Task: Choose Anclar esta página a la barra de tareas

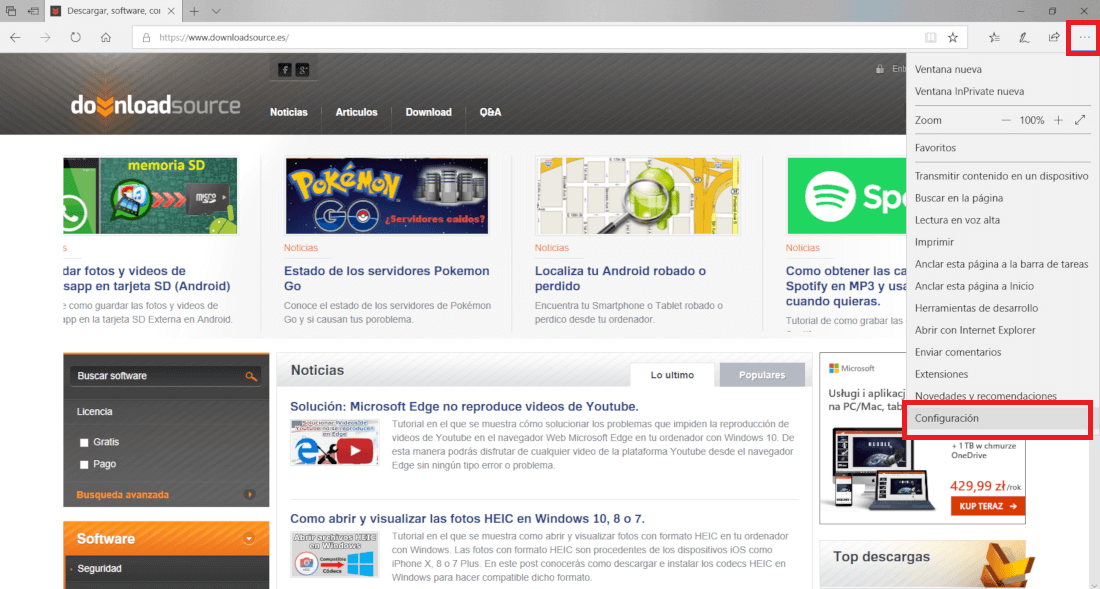Action: [1002, 264]
